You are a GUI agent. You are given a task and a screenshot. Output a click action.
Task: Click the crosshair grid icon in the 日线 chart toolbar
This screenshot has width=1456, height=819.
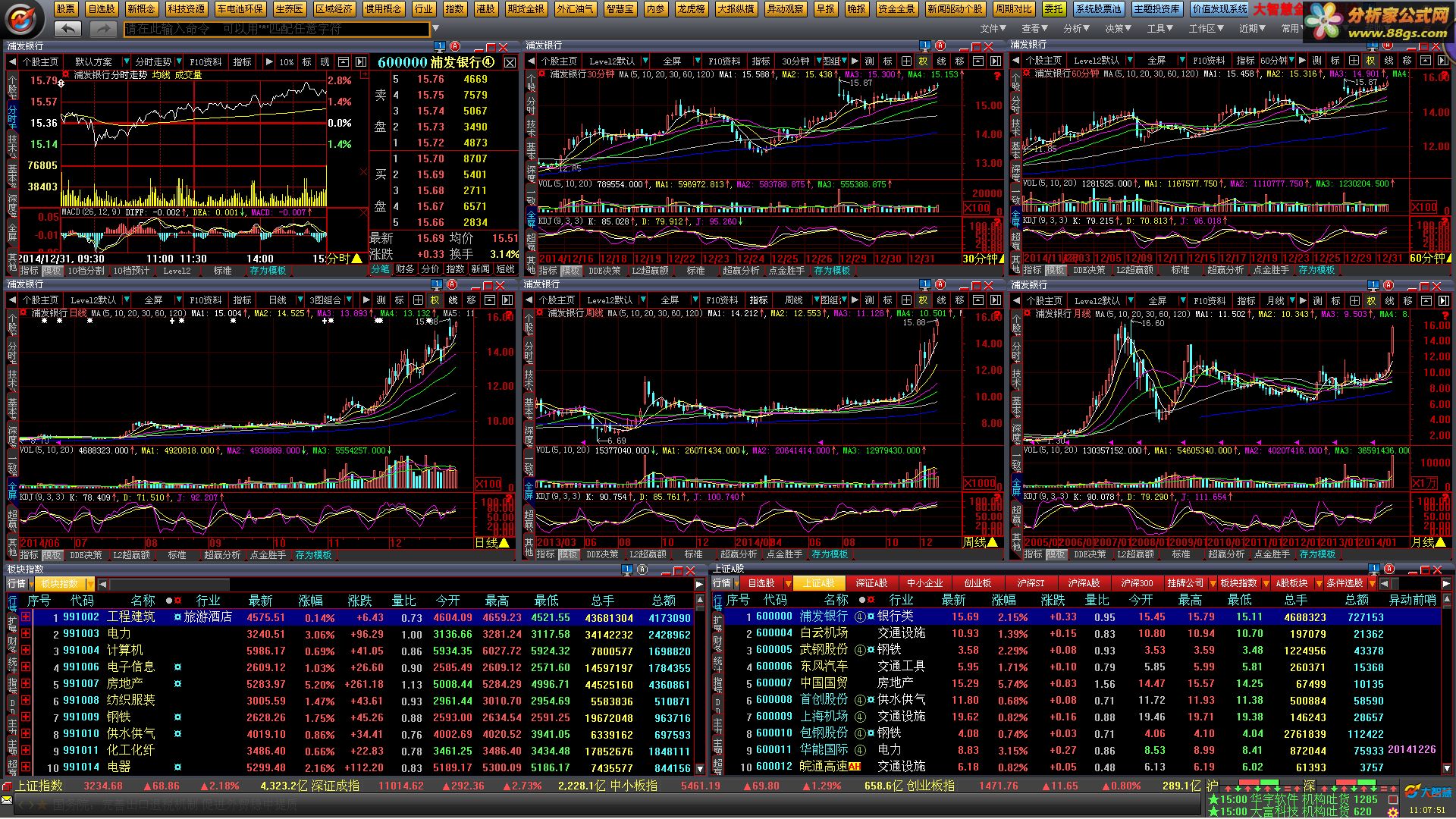[416, 300]
